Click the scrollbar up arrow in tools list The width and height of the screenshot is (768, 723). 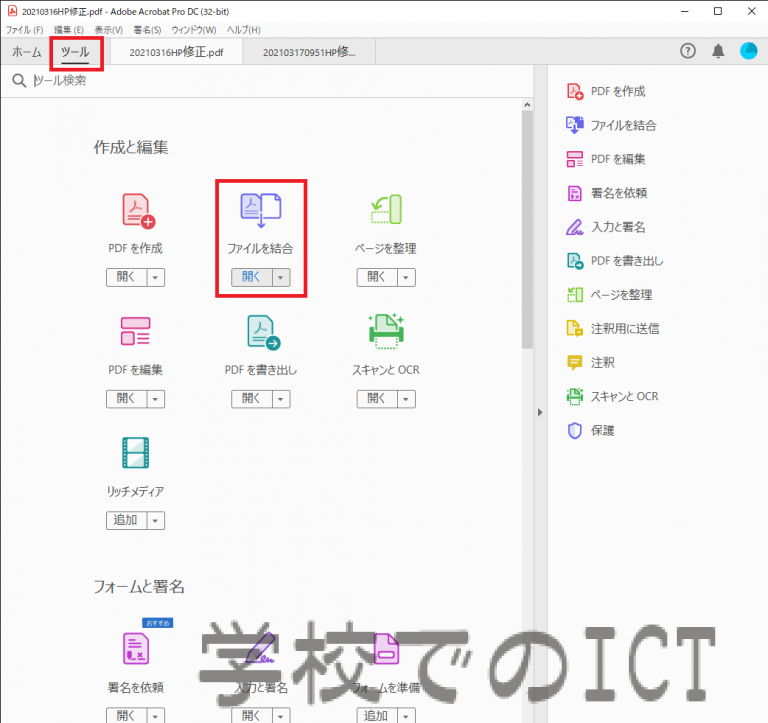pyautogui.click(x=527, y=105)
